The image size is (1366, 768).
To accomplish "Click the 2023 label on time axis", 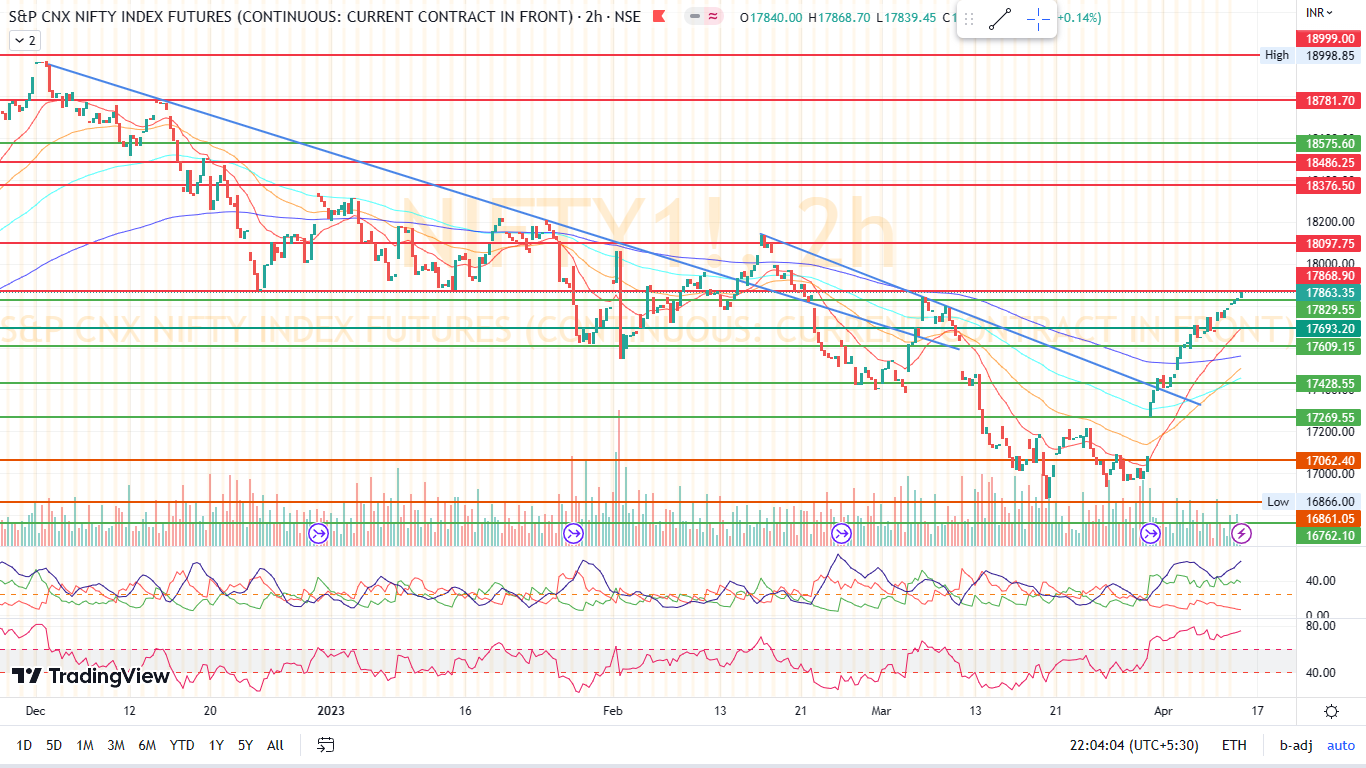I will pos(330,711).
